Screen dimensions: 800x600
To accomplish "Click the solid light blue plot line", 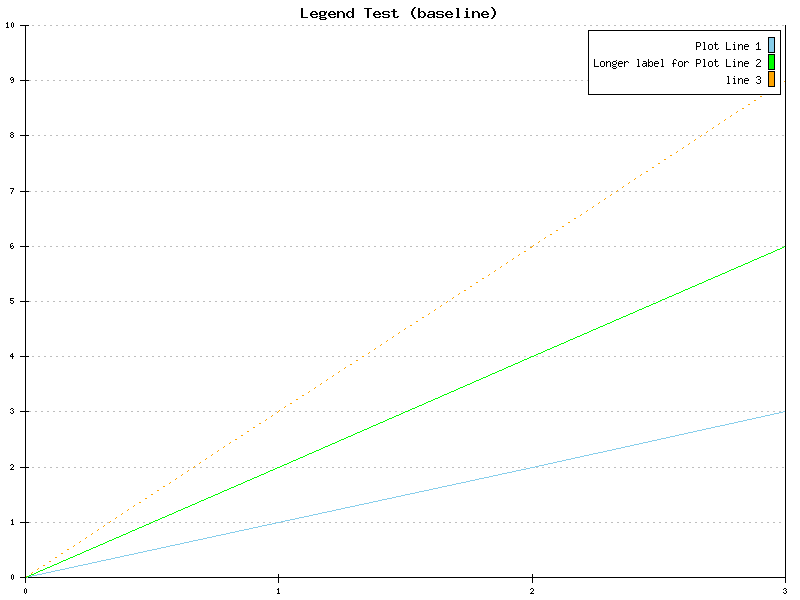I will (406, 495).
